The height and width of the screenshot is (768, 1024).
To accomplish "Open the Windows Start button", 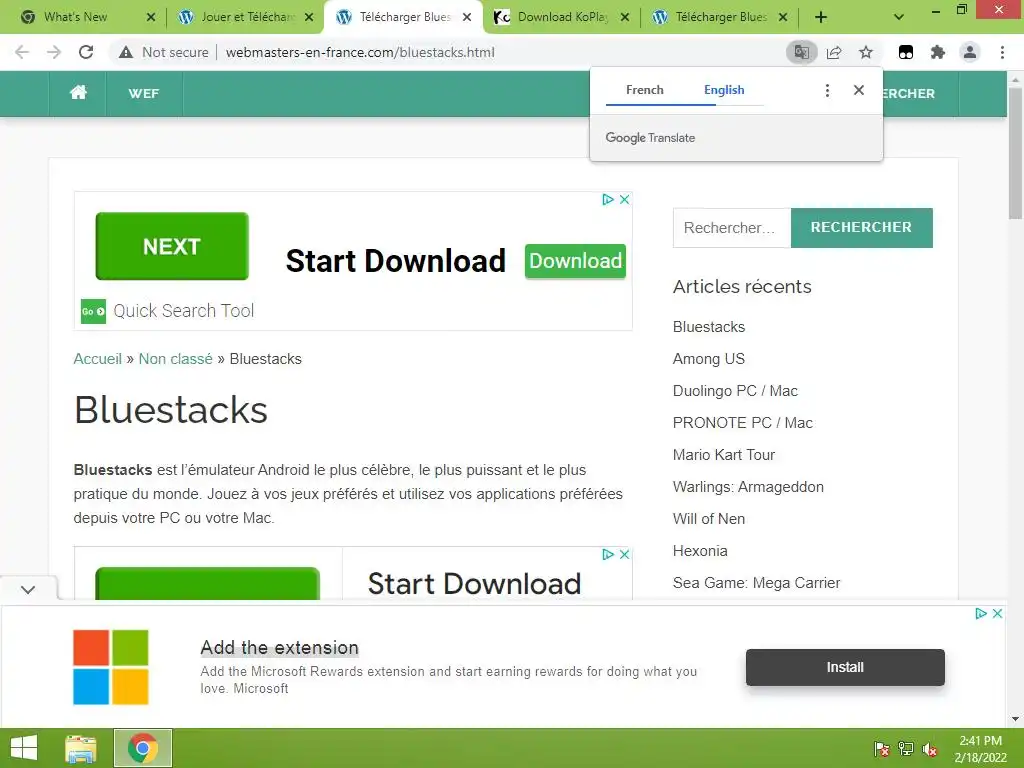I will (24, 748).
